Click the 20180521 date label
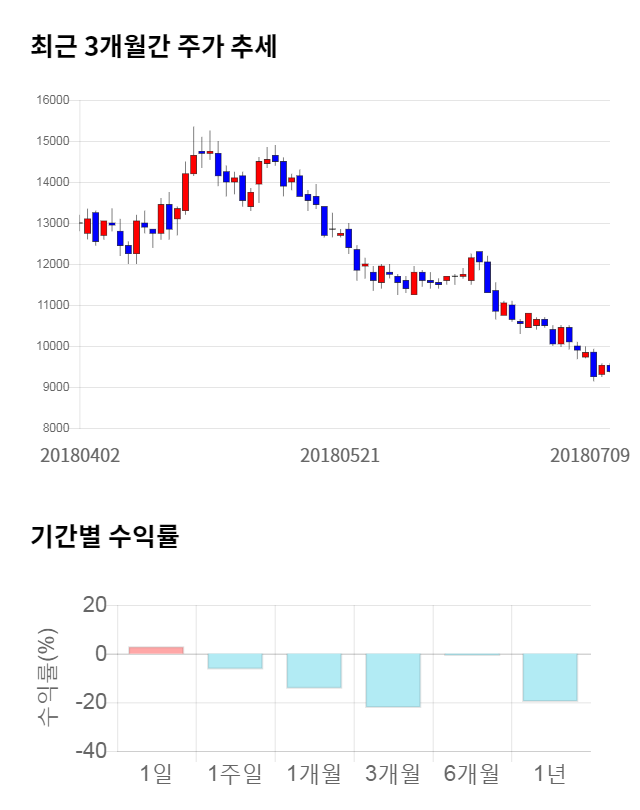The image size is (640, 810). click(340, 455)
